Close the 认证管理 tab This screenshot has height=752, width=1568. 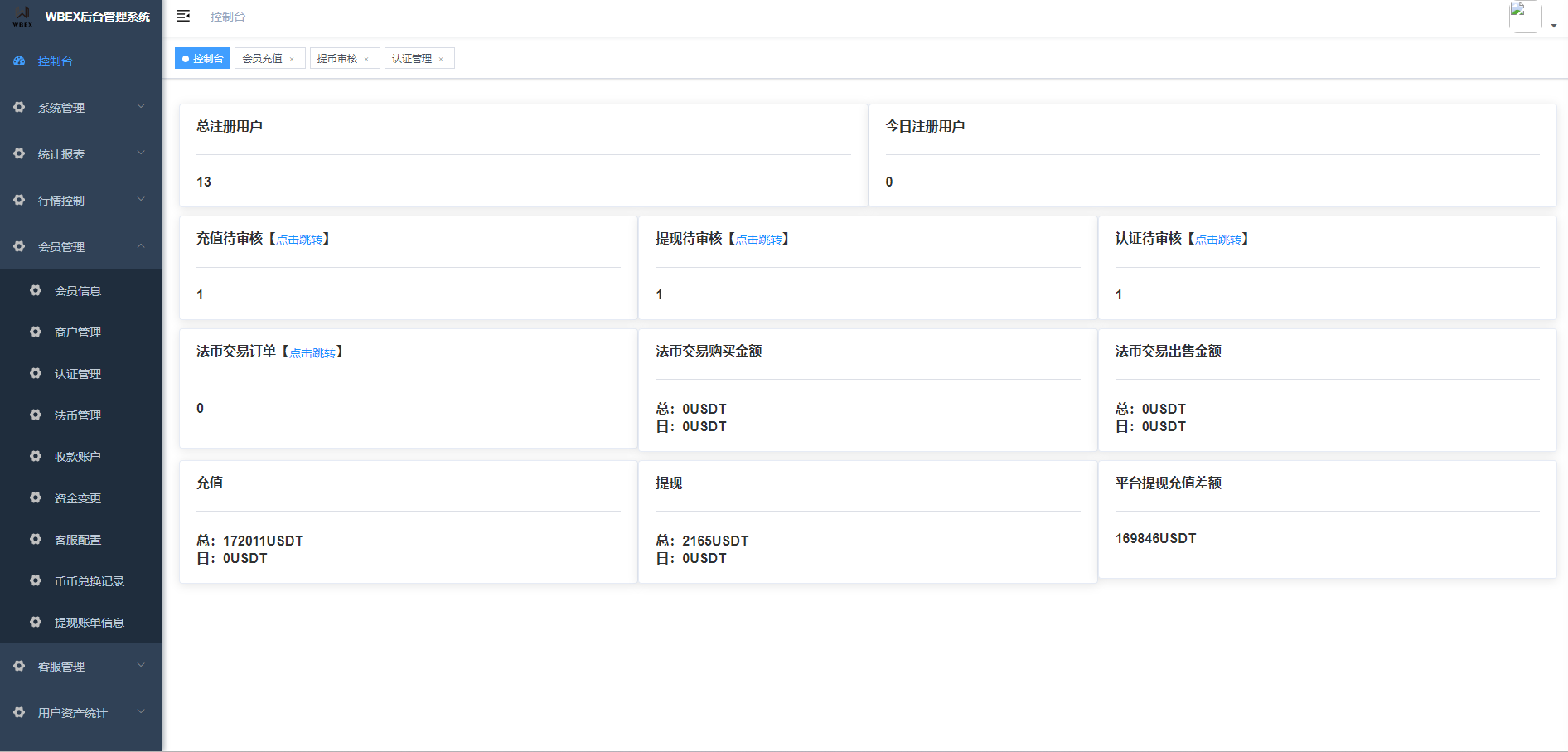[441, 59]
